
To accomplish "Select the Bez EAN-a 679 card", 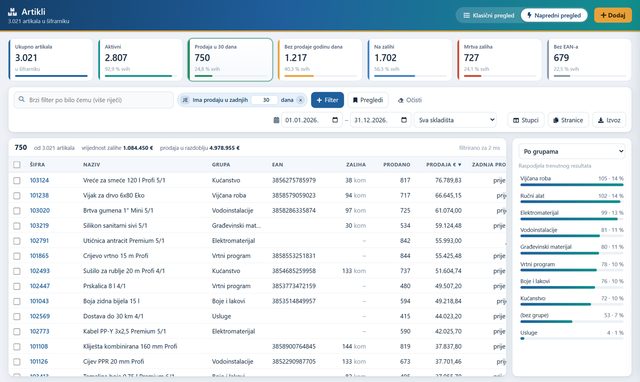I will pos(589,60).
